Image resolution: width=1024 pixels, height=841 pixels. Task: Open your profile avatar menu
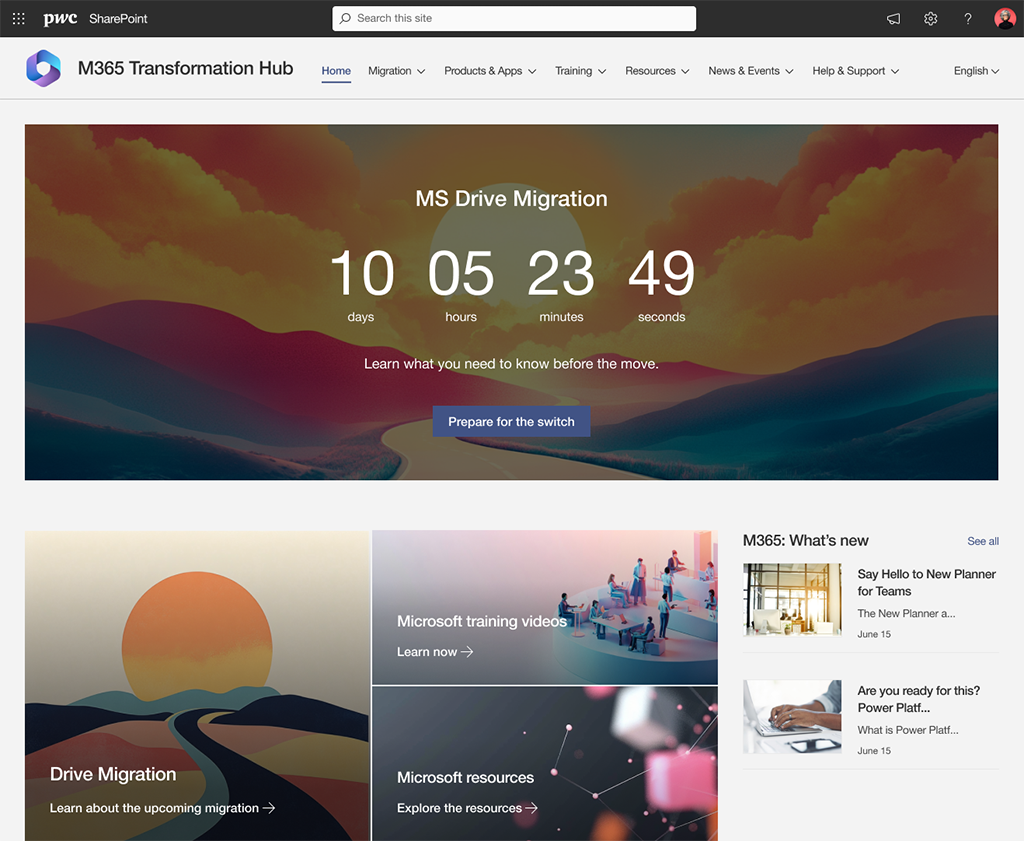[x=1004, y=18]
